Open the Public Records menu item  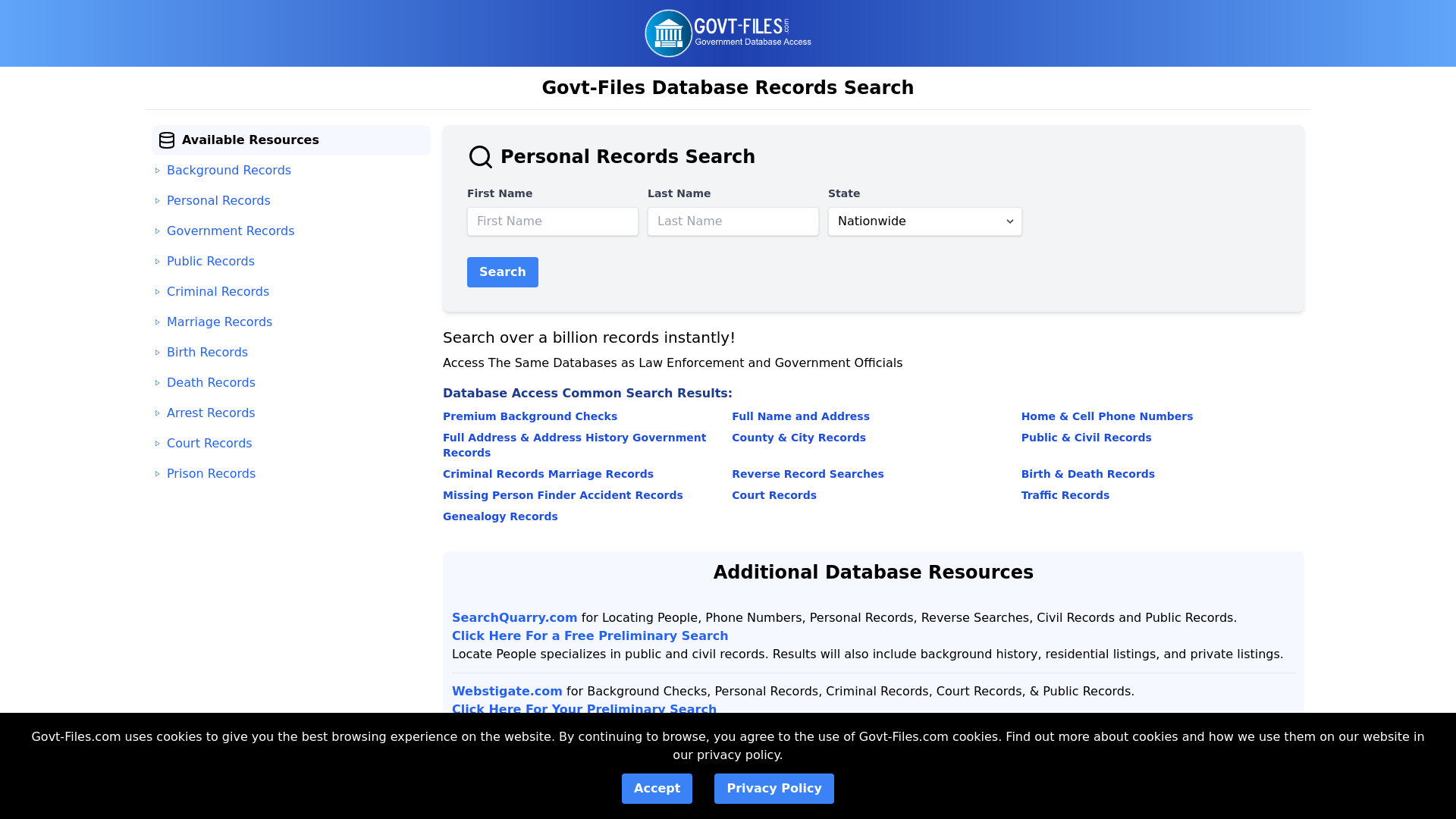click(210, 261)
